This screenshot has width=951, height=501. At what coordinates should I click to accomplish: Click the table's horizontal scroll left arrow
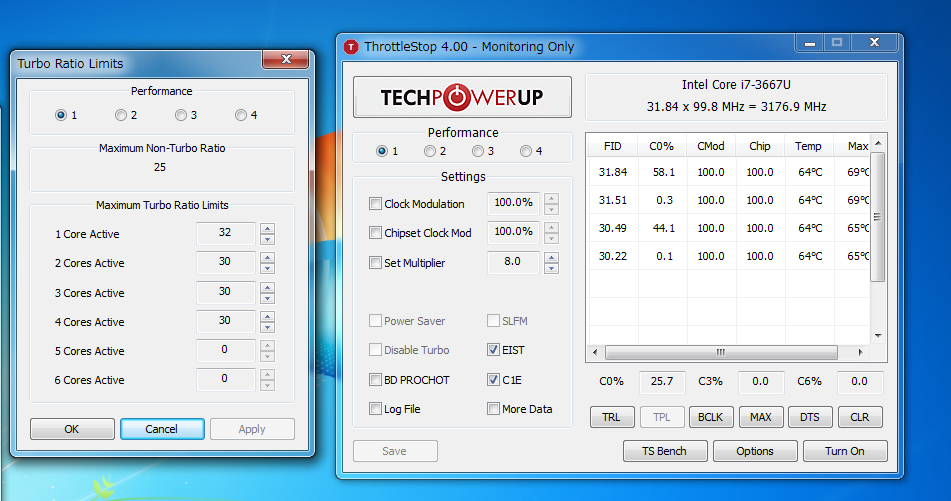coord(594,352)
